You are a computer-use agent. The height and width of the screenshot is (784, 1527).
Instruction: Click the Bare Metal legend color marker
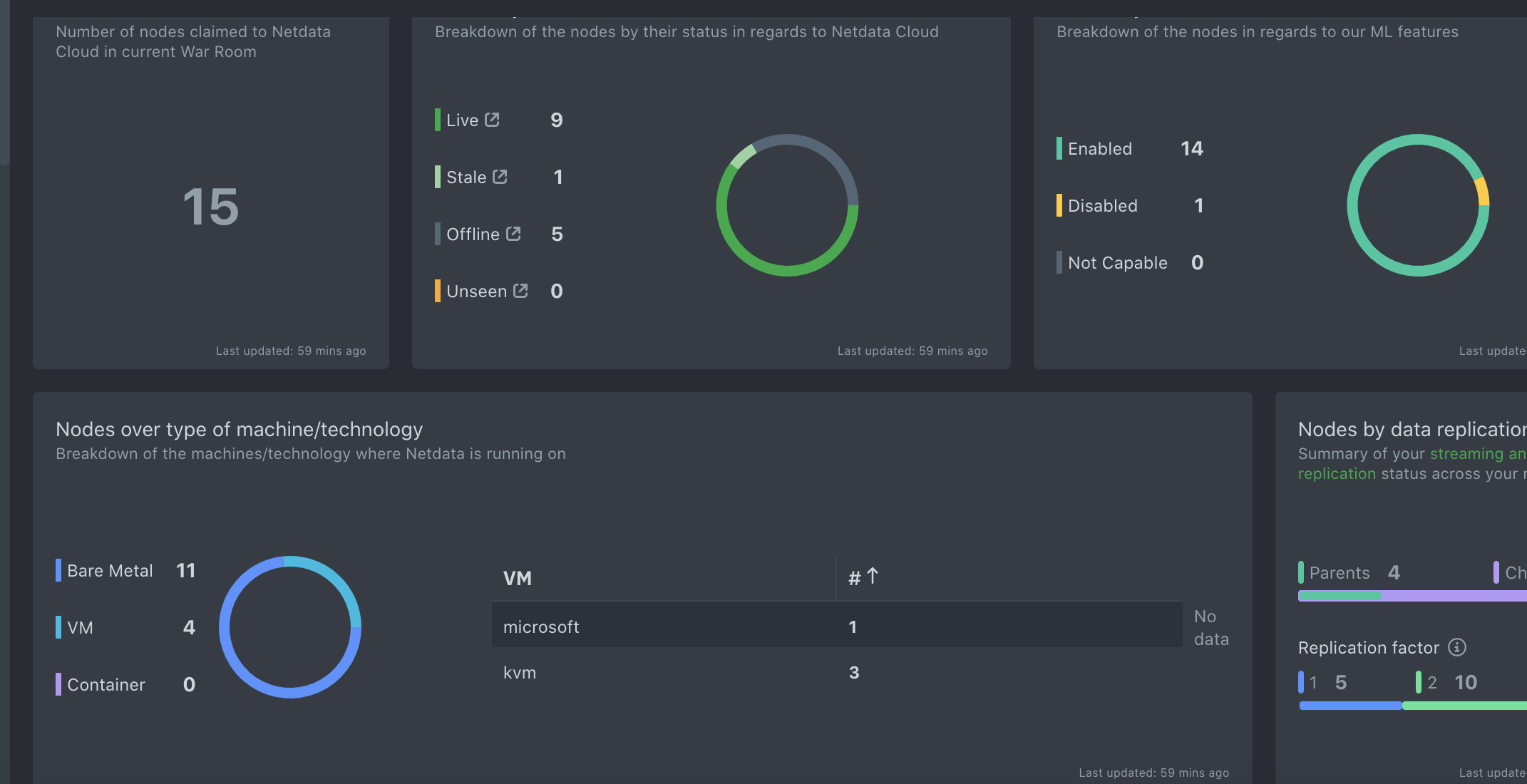coord(58,570)
